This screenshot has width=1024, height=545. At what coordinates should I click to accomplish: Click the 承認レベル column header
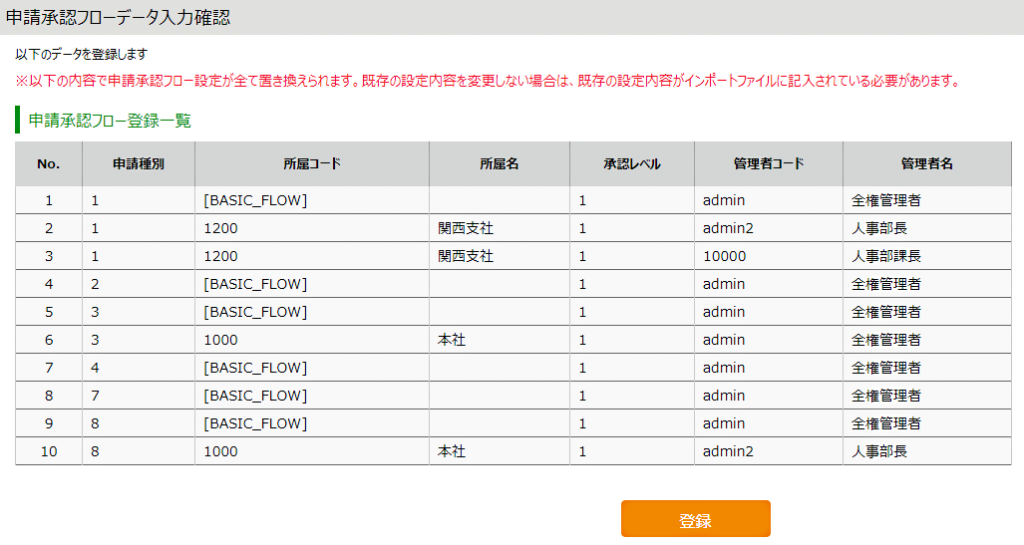(632, 164)
